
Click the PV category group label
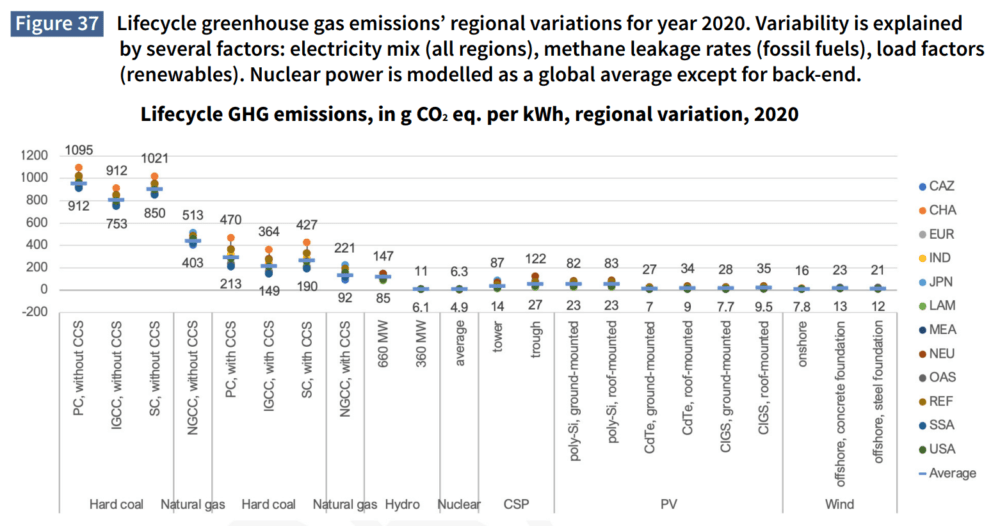[x=667, y=505]
